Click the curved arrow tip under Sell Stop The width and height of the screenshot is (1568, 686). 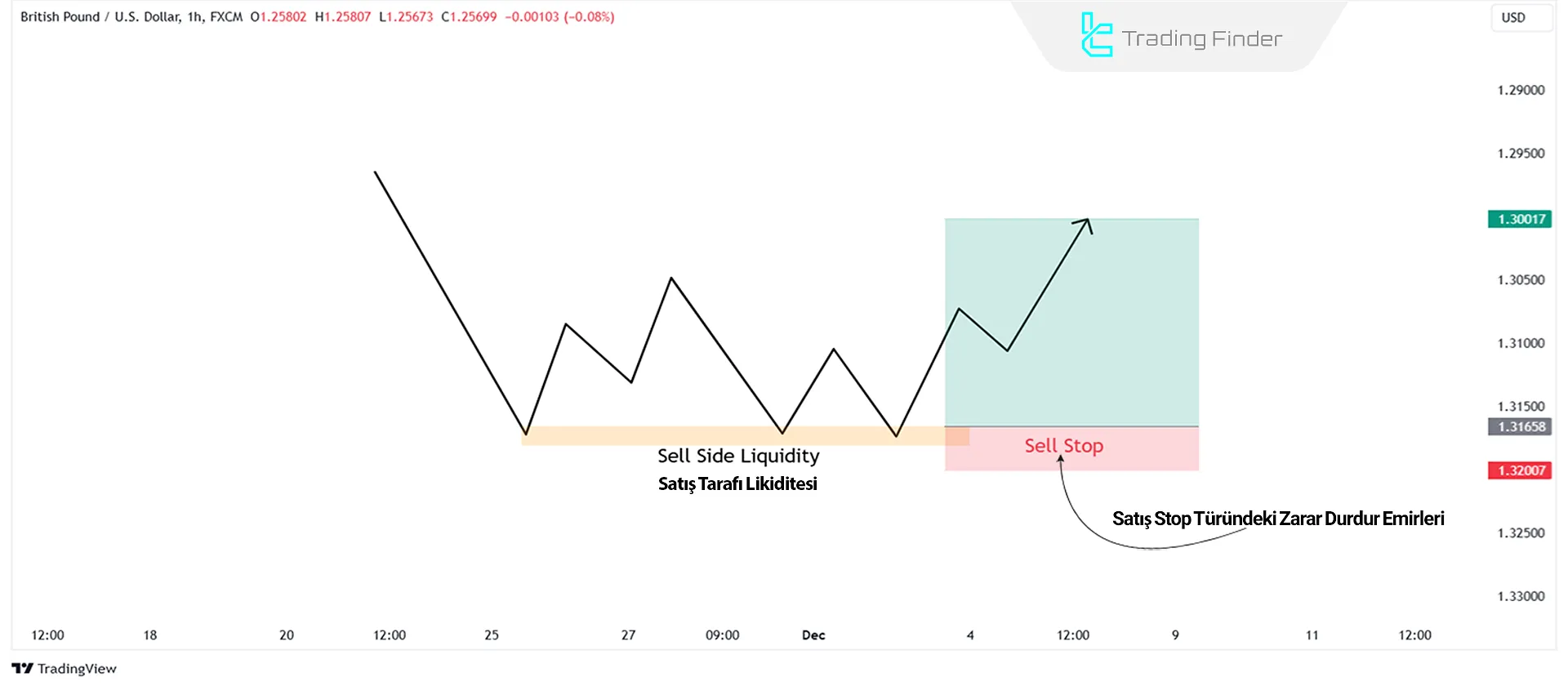1060,460
